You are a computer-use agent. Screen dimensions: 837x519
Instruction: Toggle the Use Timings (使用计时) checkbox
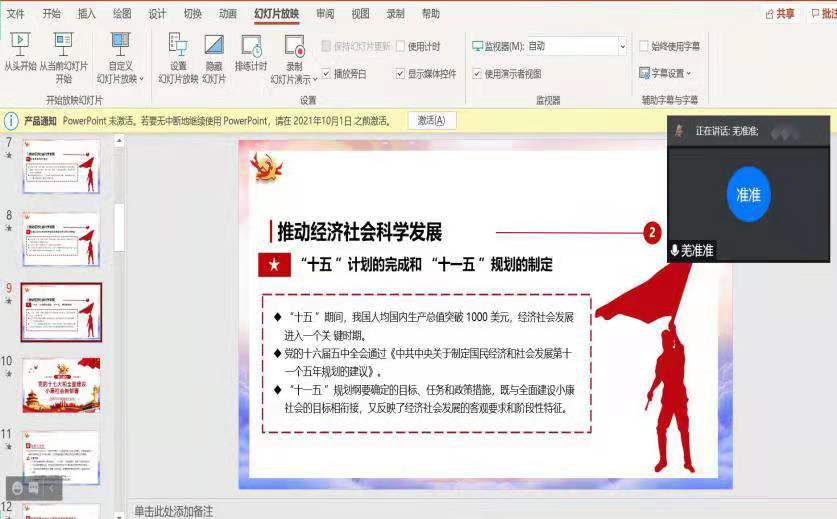tap(400, 47)
